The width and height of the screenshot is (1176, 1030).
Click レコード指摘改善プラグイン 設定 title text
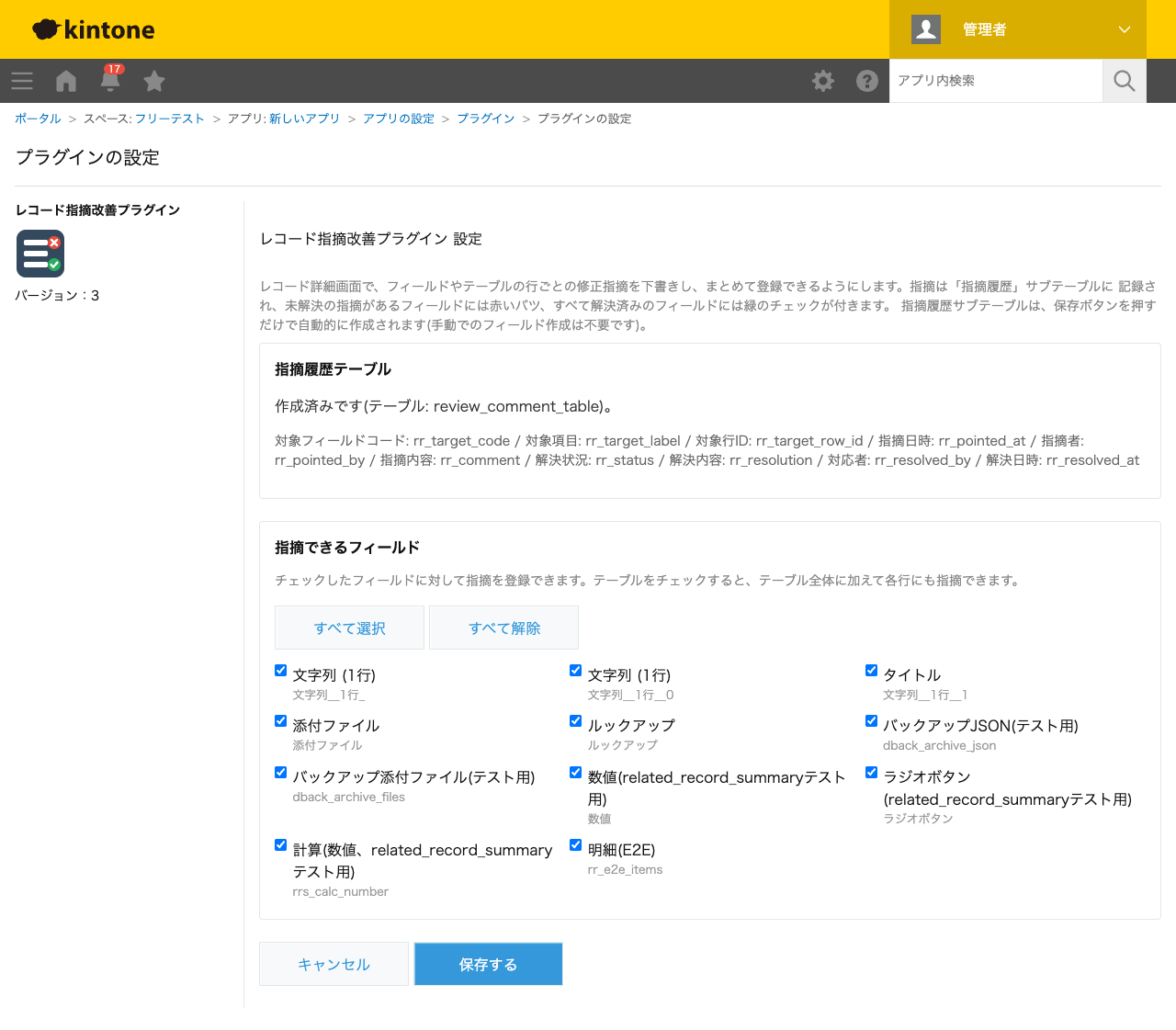tap(371, 239)
